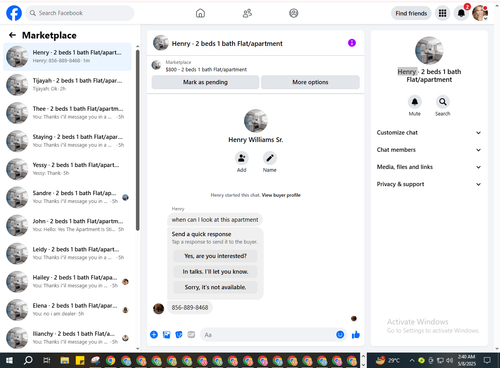The image size is (500, 368).
Task: Open Ilianchy conversation in chat list
Action: (67, 338)
